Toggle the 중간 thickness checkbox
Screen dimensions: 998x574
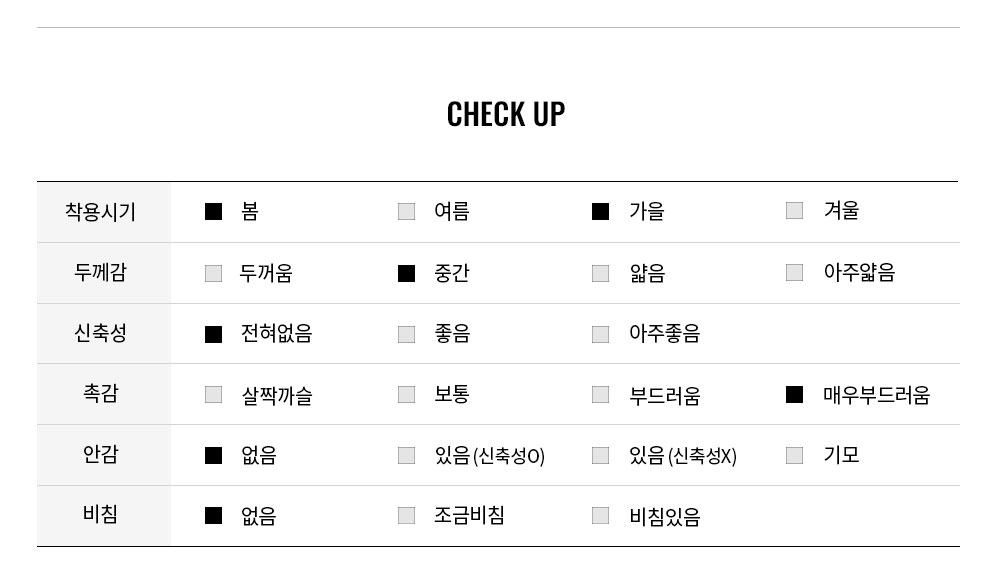(x=406, y=274)
